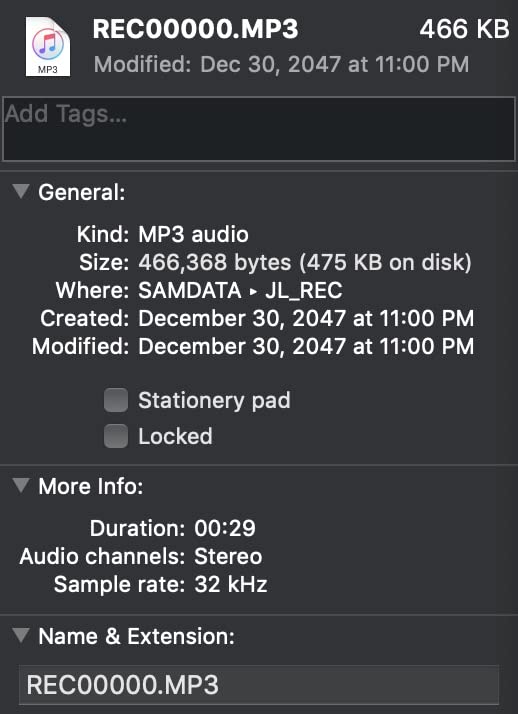Click the Add Tags field
This screenshot has height=714, width=518.
259,129
